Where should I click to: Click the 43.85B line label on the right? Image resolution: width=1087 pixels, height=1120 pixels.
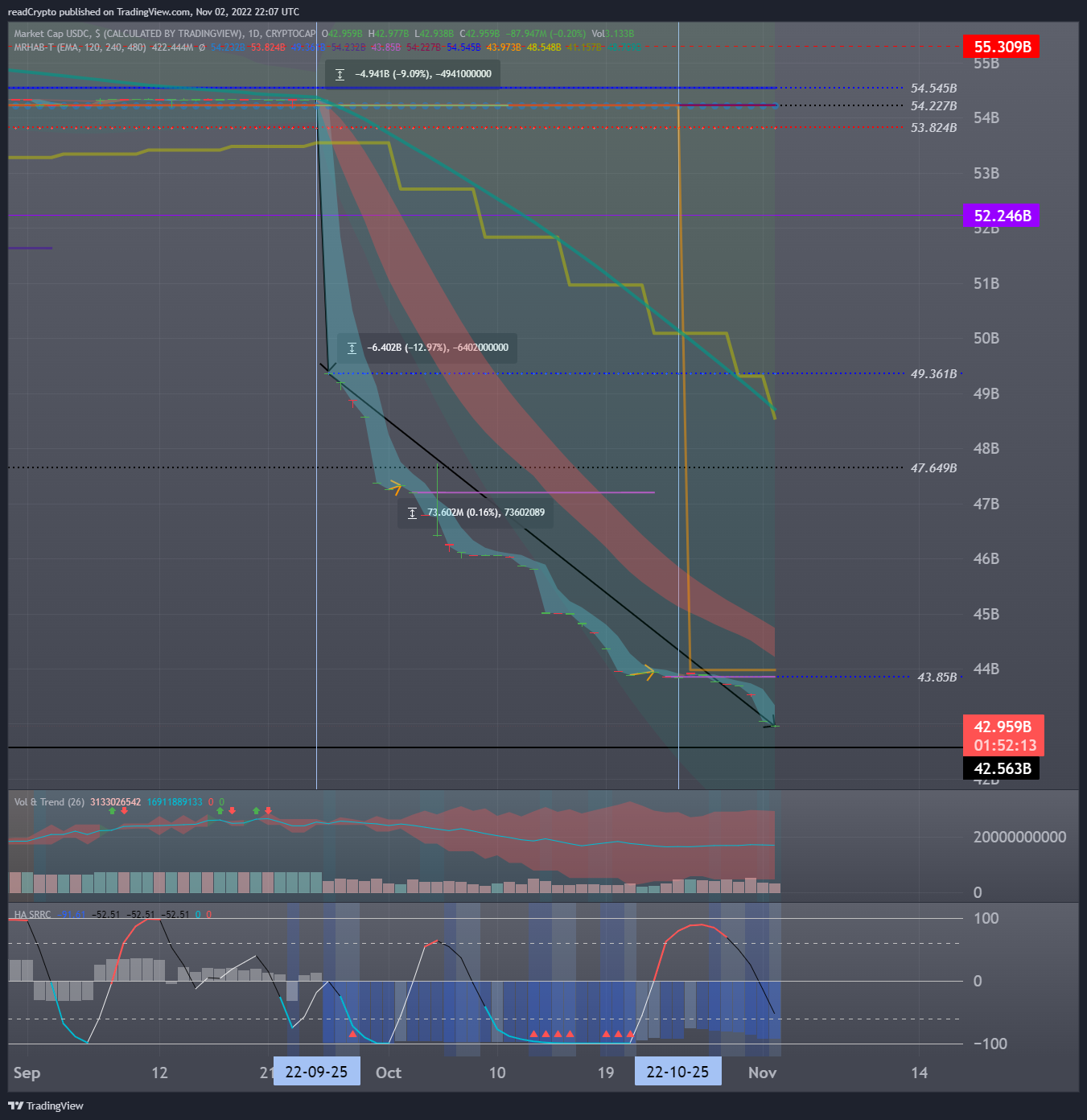[937, 677]
